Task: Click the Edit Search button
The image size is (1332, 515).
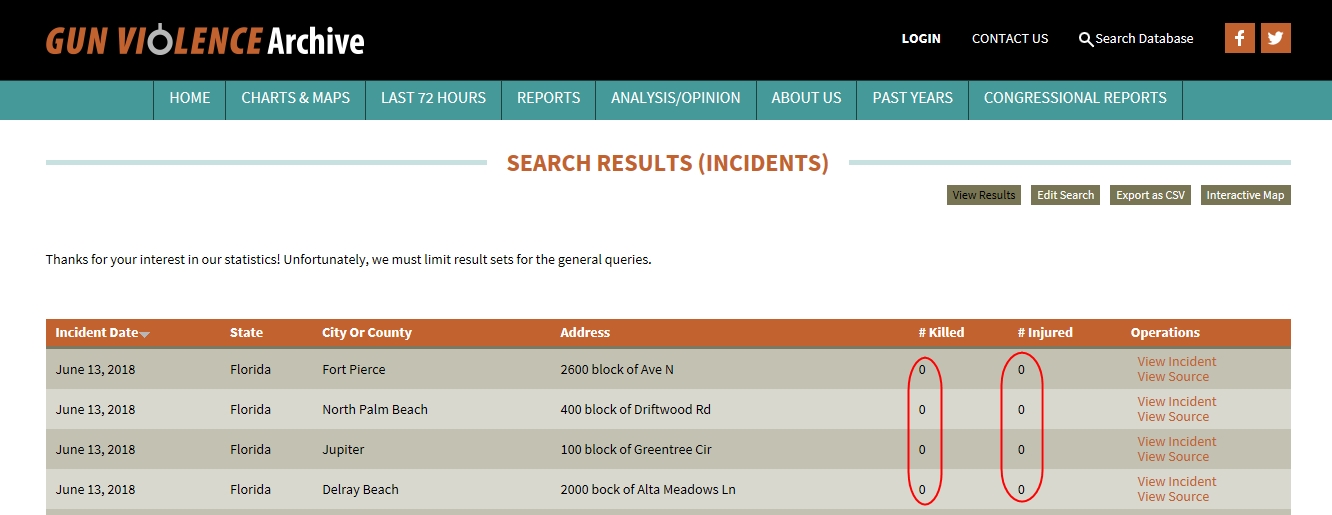Action: click(1065, 195)
